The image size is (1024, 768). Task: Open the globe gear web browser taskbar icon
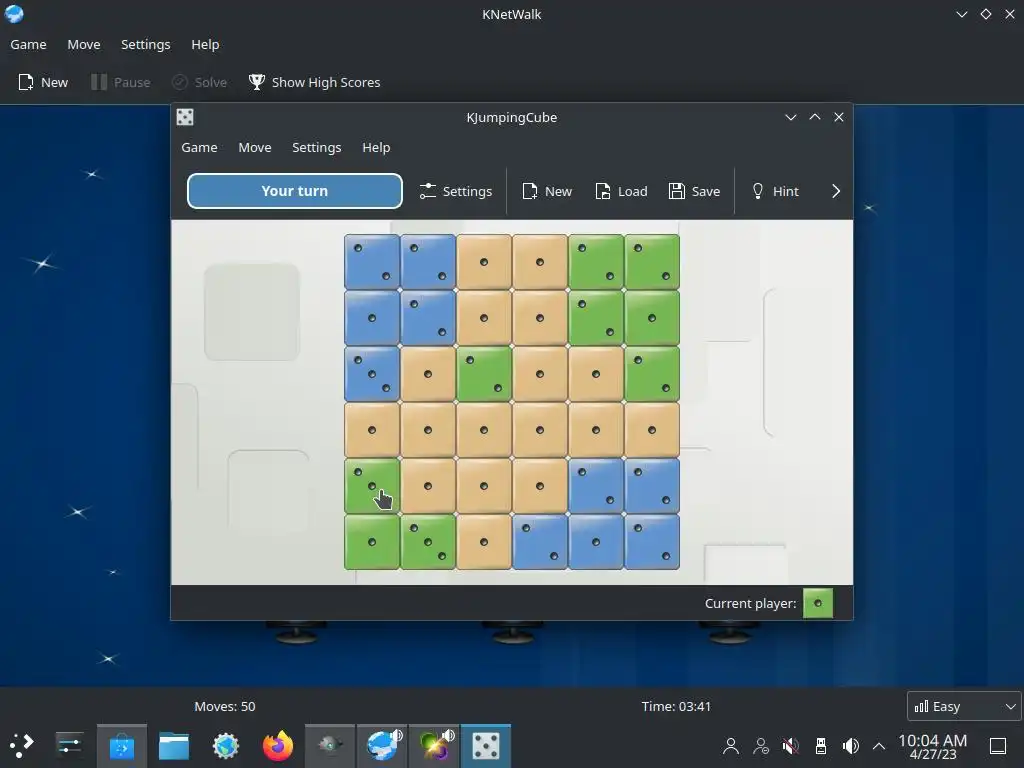[226, 746]
